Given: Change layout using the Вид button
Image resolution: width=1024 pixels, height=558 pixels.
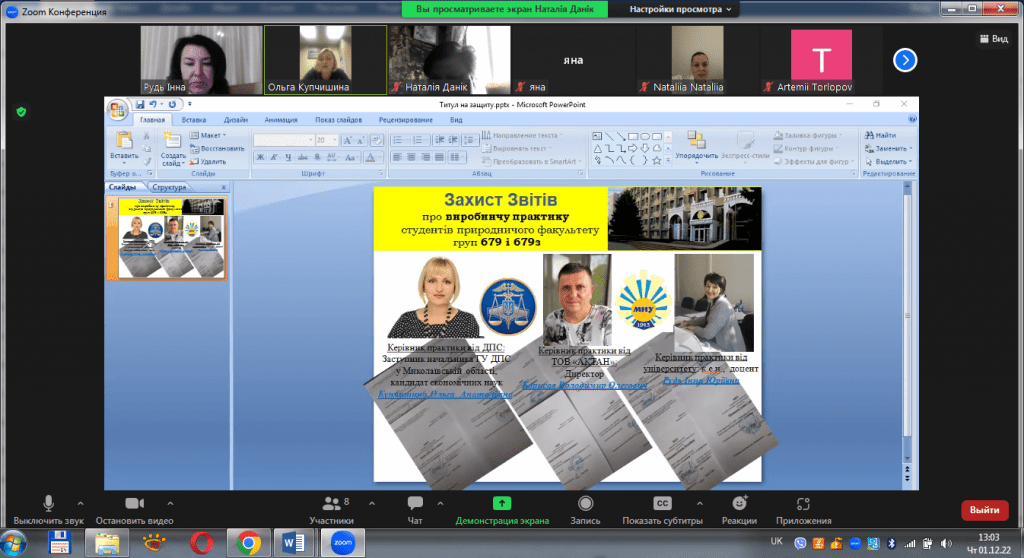Looking at the screenshot, I should coord(993,39).
